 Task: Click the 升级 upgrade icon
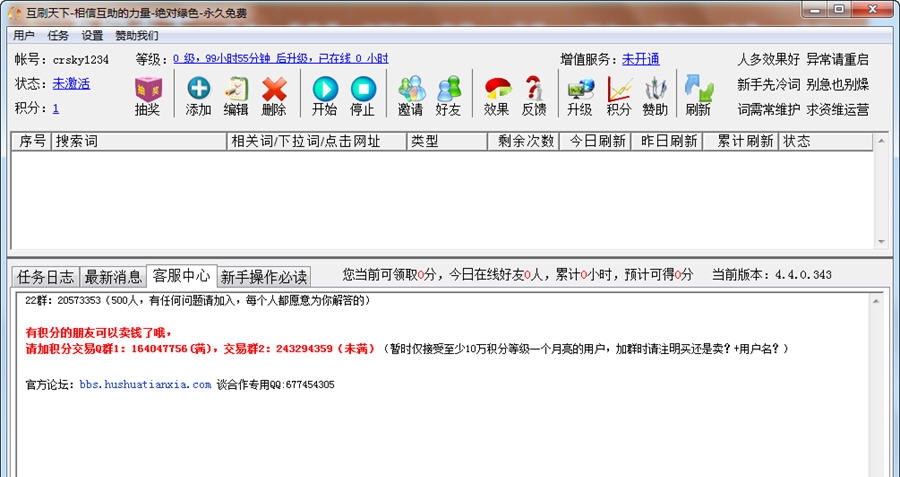[580, 89]
